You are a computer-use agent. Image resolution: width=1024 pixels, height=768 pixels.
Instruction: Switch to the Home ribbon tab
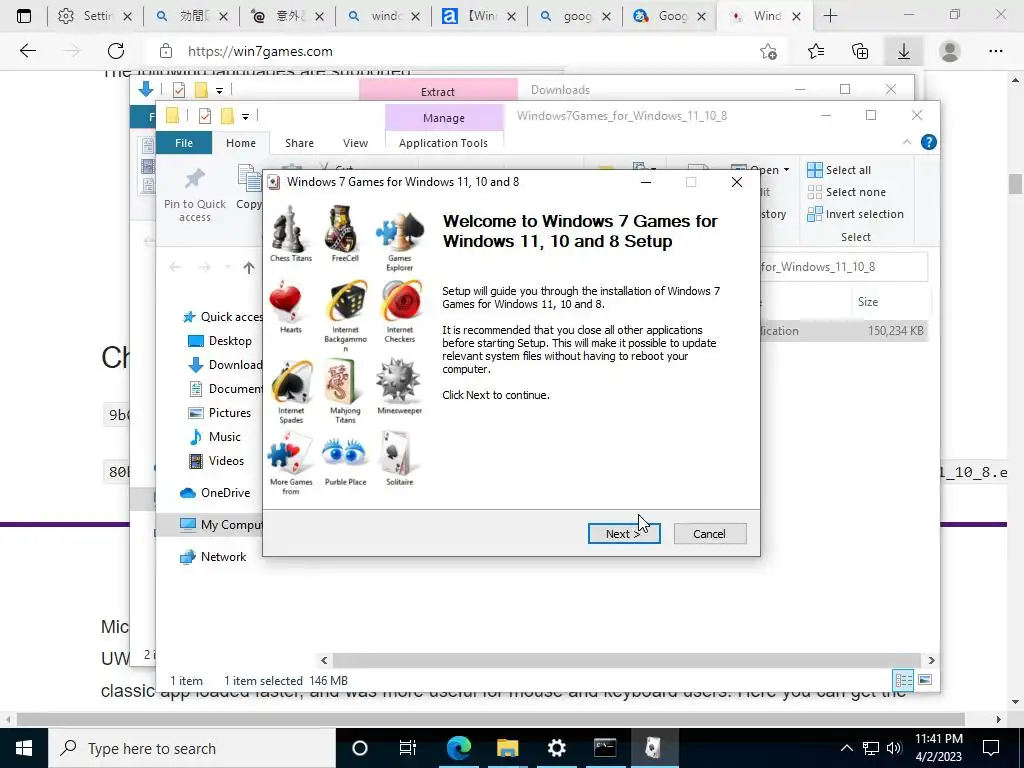(x=241, y=143)
